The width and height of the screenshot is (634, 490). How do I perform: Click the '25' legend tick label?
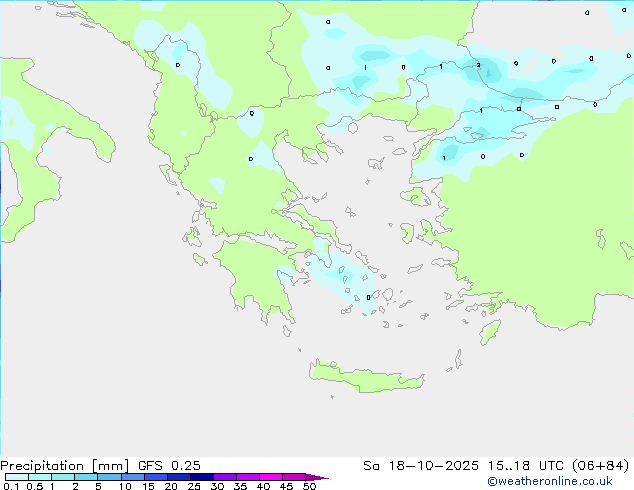tap(194, 486)
